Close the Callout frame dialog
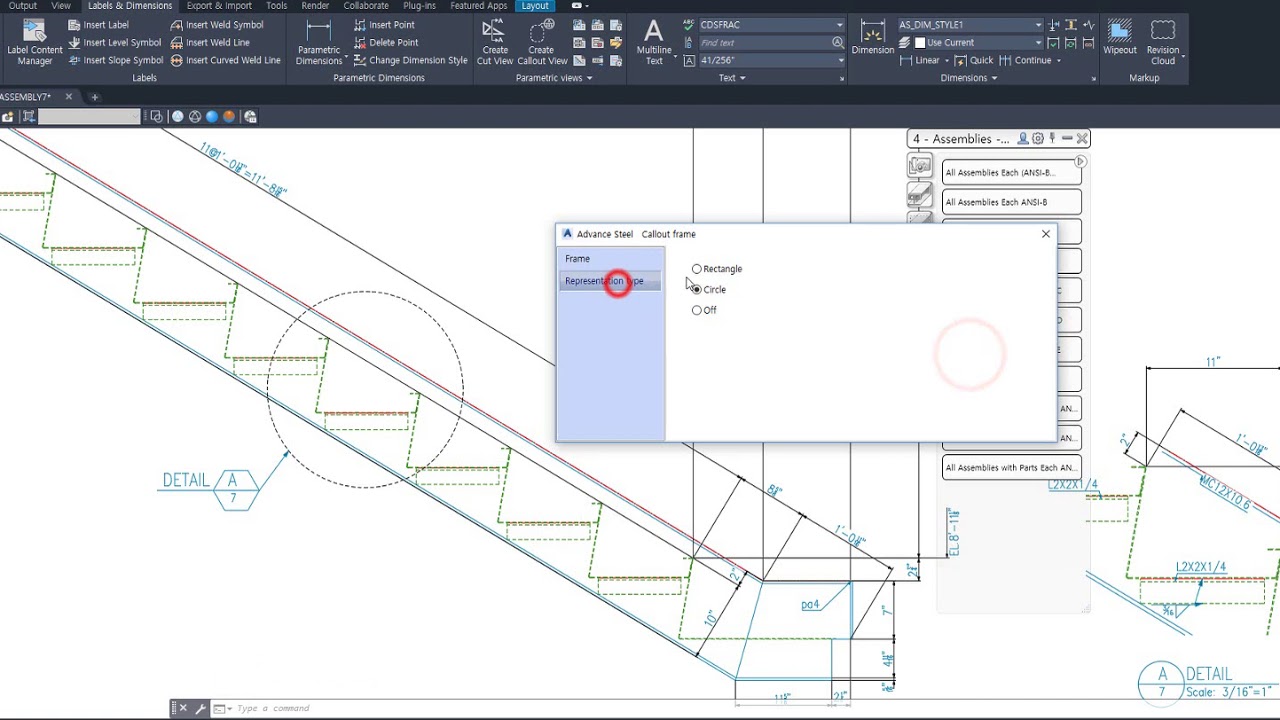 [x=1046, y=234]
